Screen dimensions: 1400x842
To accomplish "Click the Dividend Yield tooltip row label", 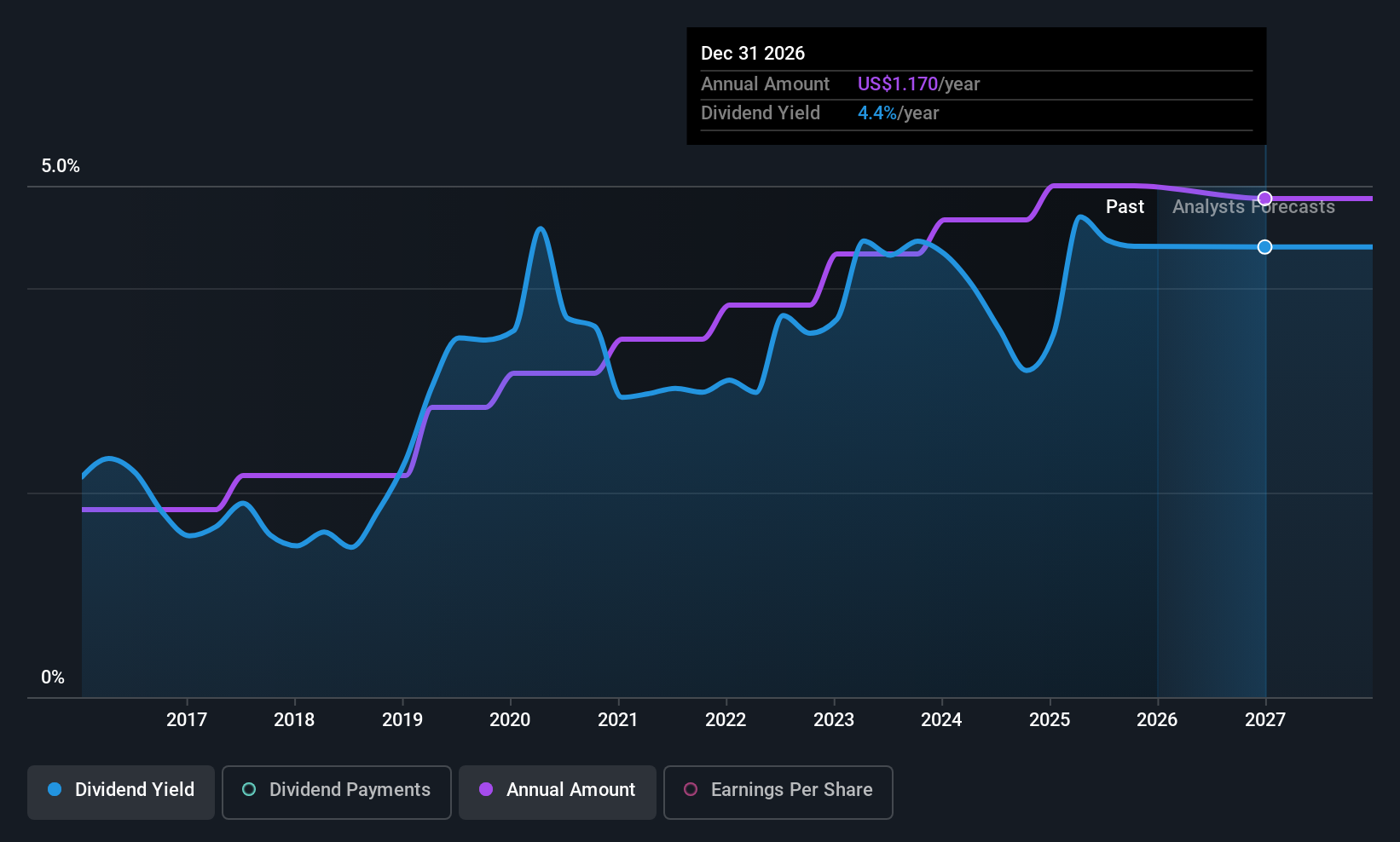I will (x=761, y=113).
